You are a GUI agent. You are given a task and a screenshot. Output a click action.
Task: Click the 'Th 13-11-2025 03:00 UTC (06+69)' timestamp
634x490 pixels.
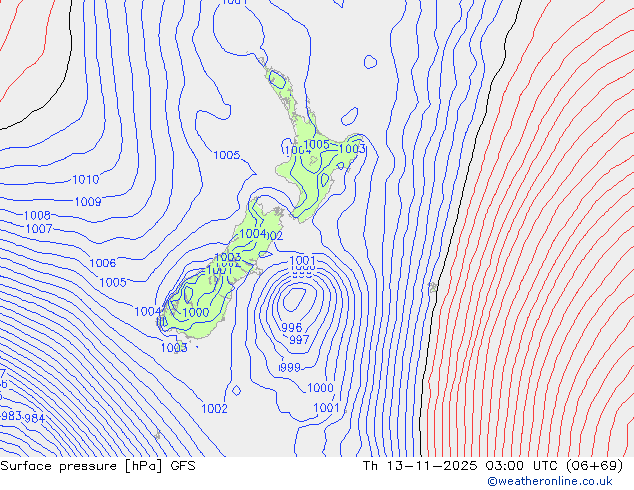coord(493,466)
